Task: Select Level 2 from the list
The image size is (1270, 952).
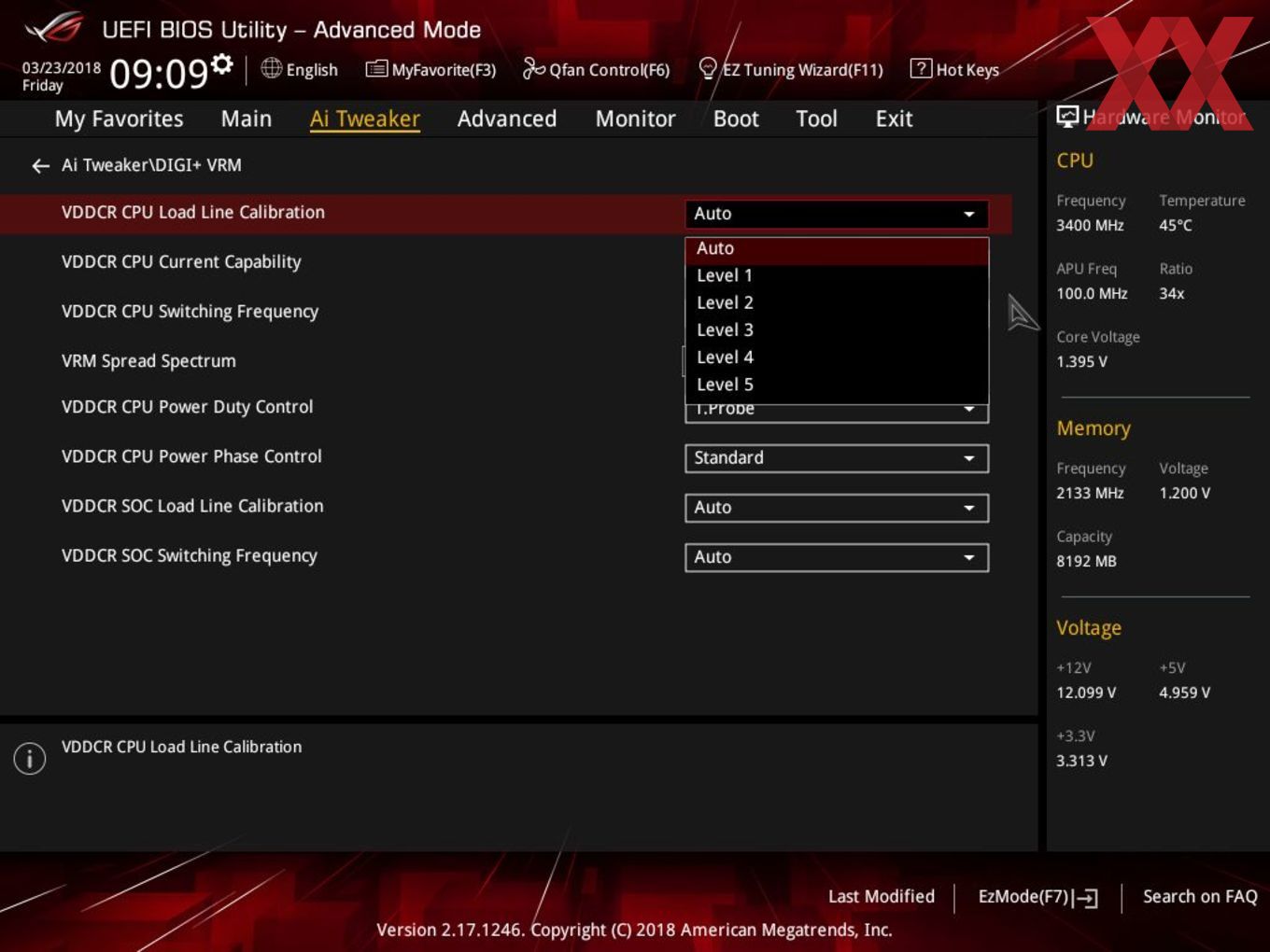Action: [x=837, y=303]
